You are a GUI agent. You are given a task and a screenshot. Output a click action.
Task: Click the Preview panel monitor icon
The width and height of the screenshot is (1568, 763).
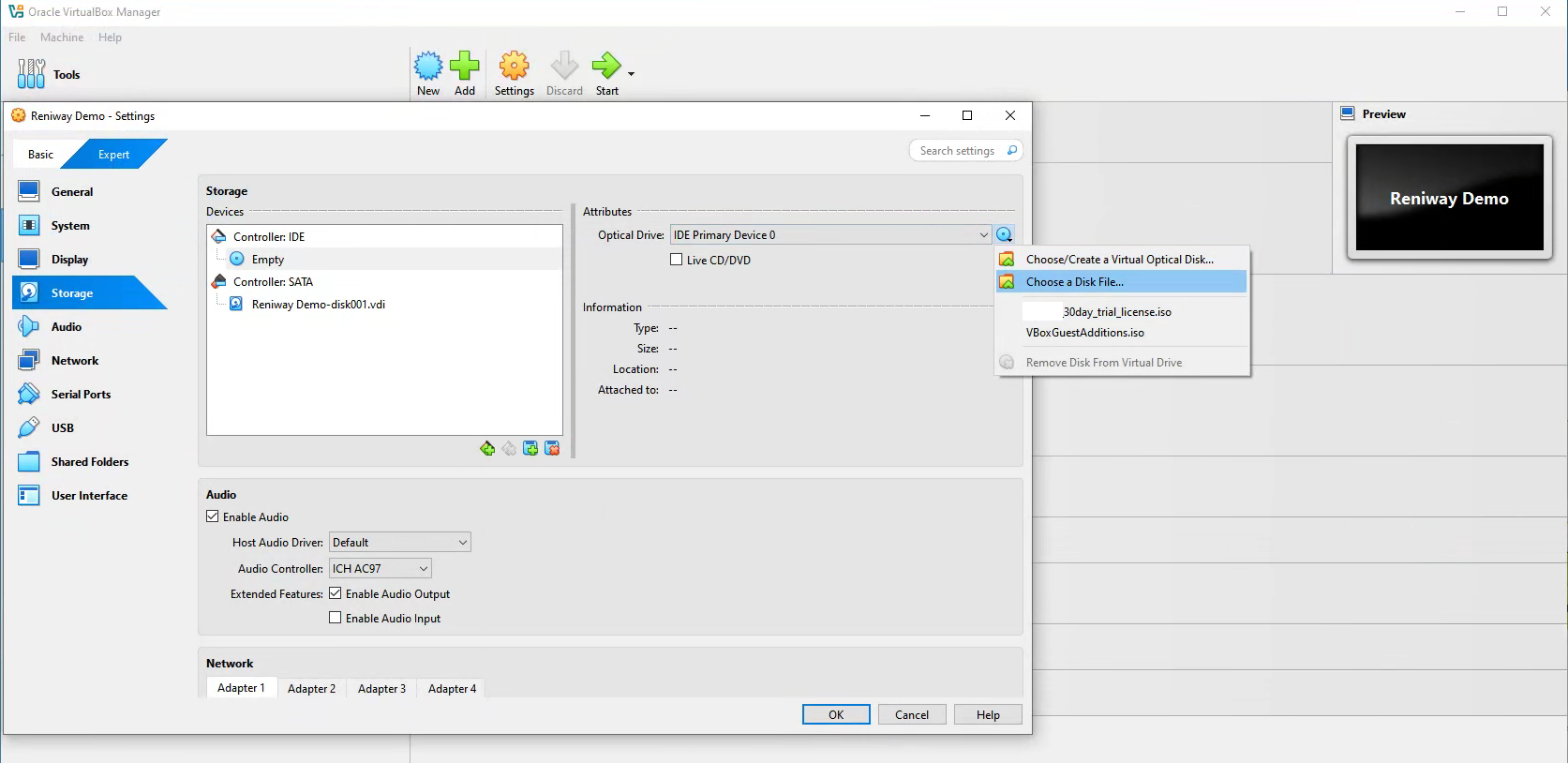[x=1348, y=113]
